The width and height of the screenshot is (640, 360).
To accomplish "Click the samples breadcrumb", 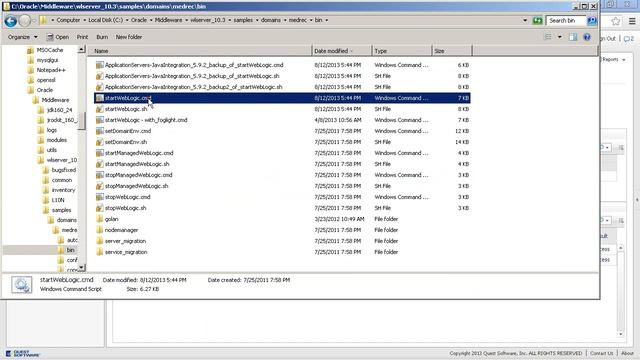I will 243,20.
